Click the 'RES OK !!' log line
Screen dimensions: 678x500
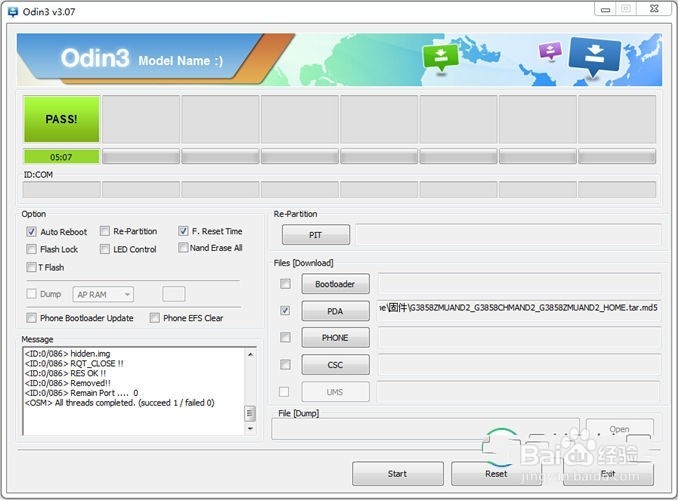[65, 373]
